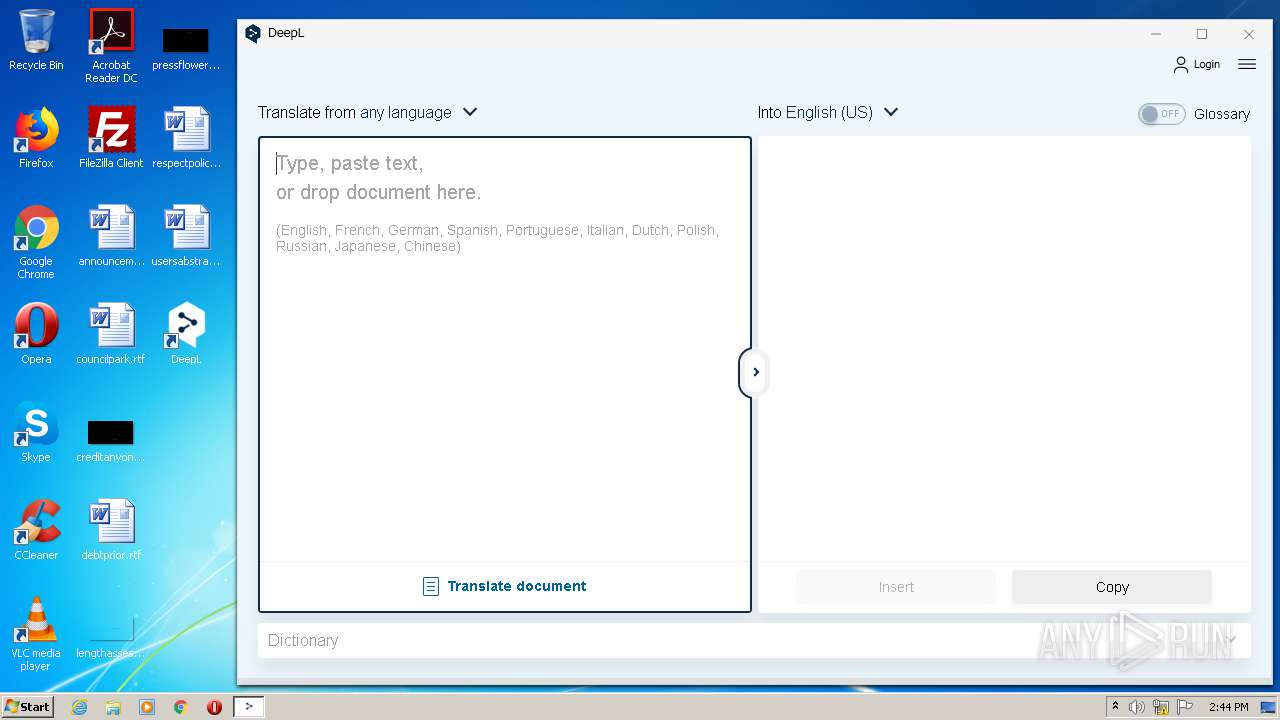
Task: Click the DeepL logo in title bar
Action: (x=253, y=33)
